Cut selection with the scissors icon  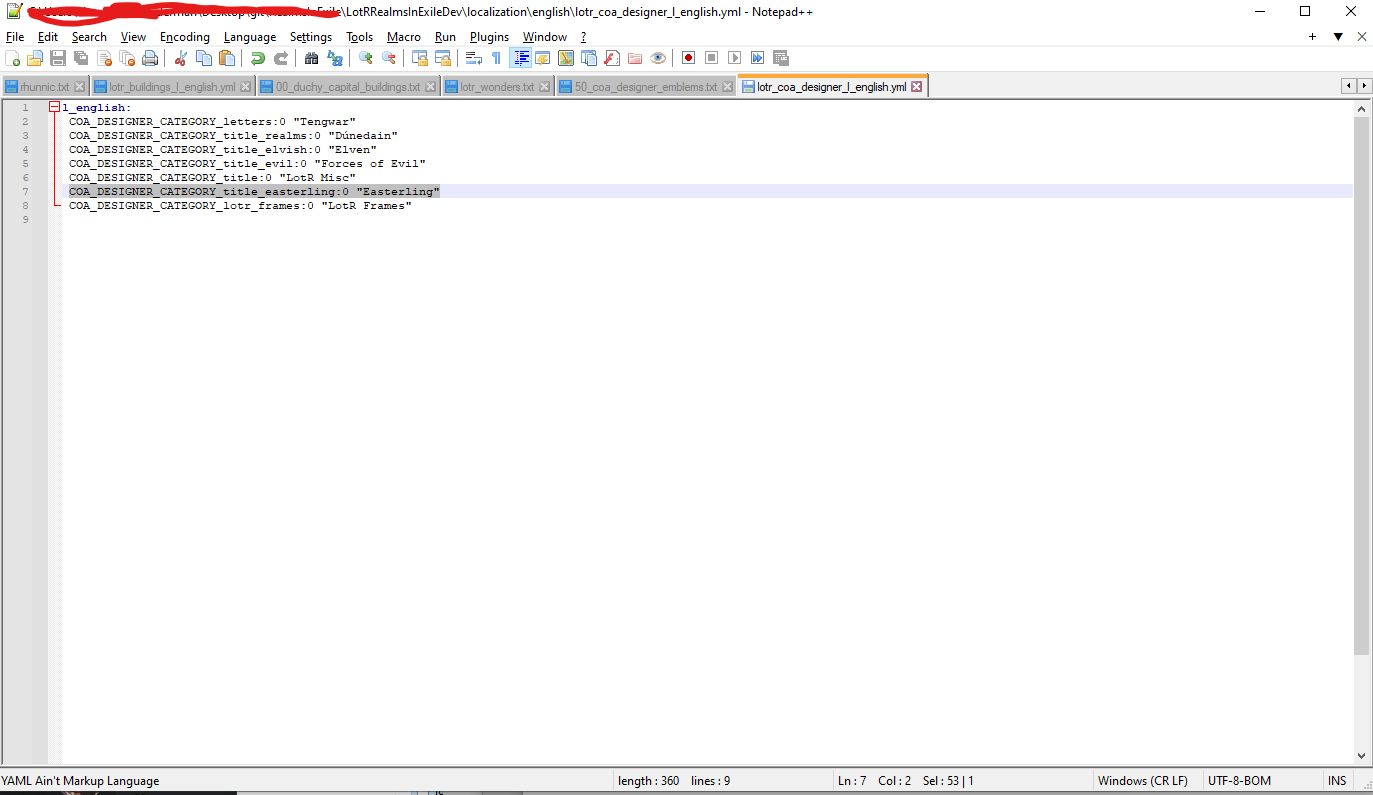[180, 58]
